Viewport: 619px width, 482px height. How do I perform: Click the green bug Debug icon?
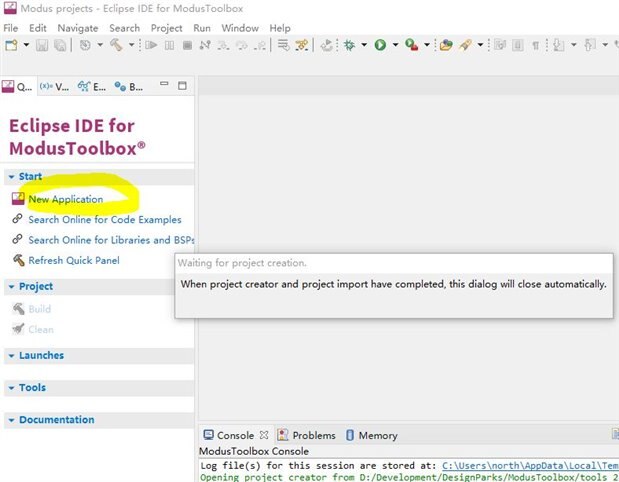coord(349,45)
